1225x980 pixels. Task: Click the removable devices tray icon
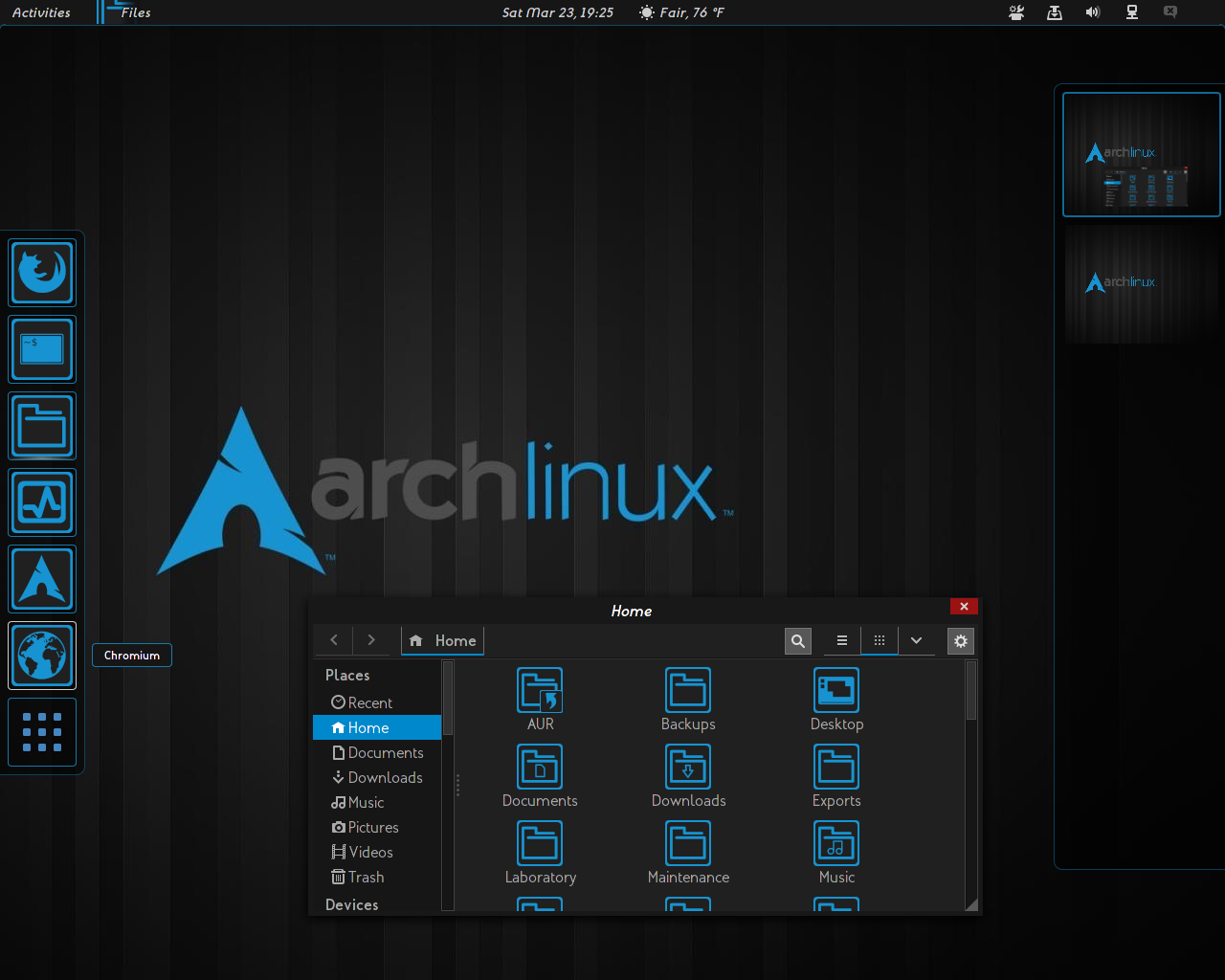pyautogui.click(x=1055, y=12)
